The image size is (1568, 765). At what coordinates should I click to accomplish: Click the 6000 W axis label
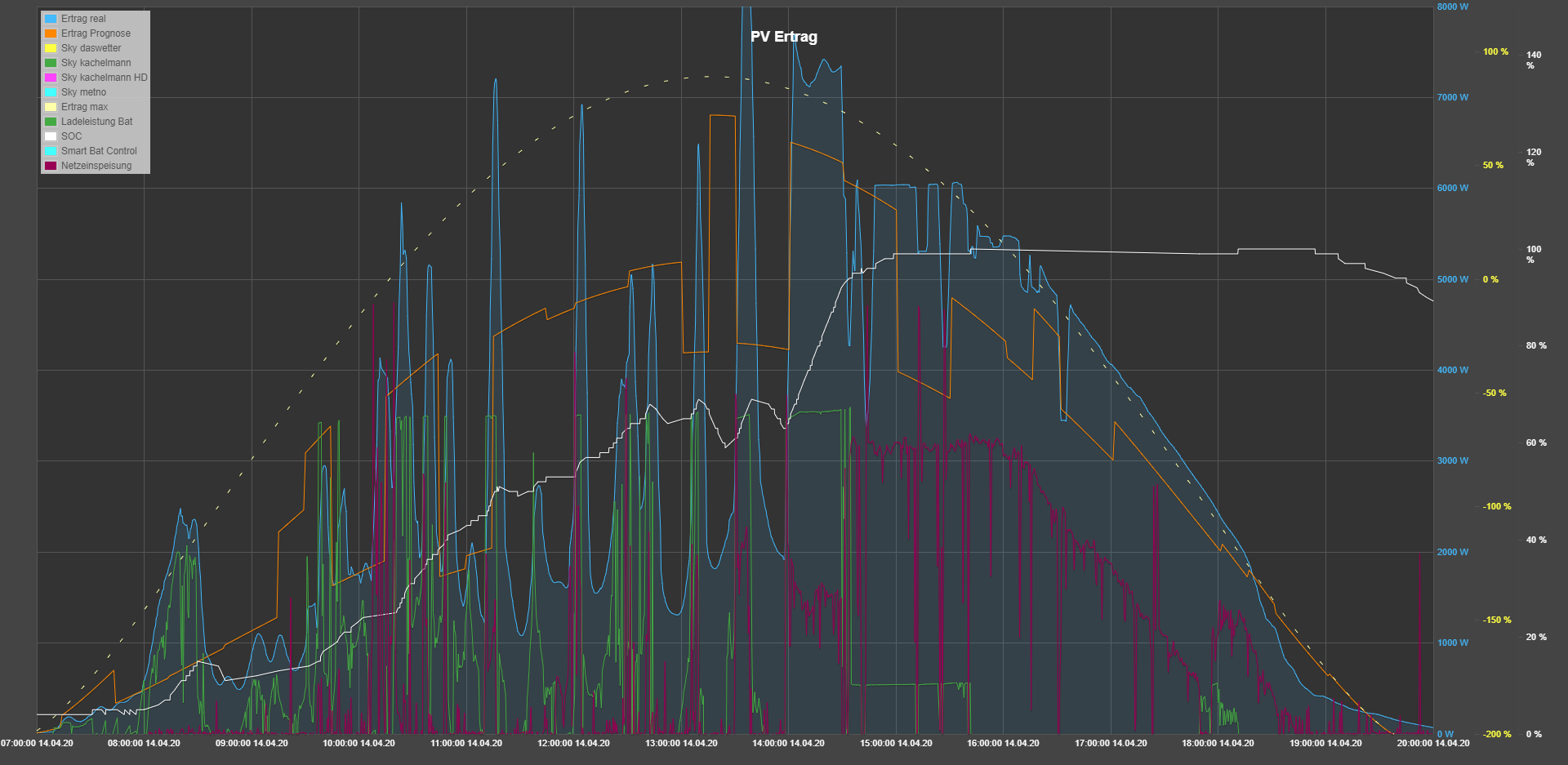(x=1453, y=188)
